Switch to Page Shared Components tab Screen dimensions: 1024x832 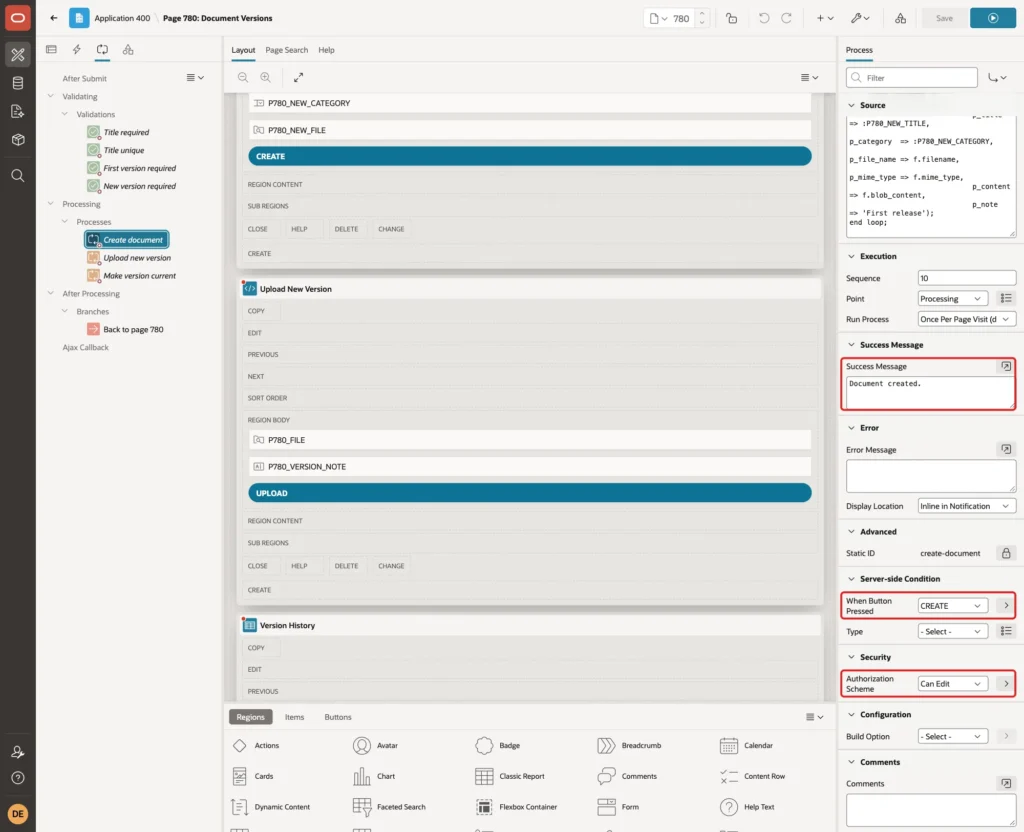point(128,50)
